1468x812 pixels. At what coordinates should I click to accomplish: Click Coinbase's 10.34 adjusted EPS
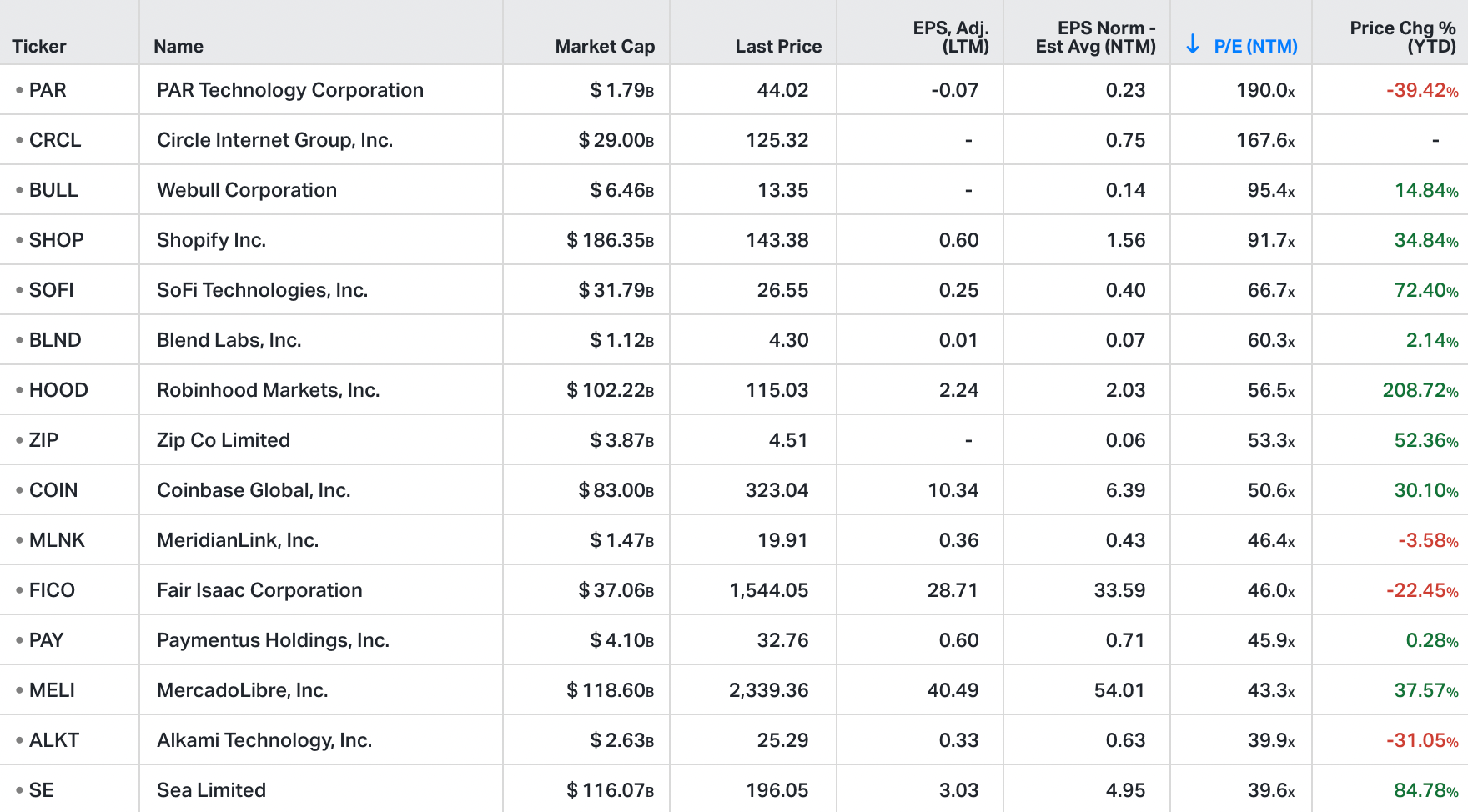tap(953, 490)
